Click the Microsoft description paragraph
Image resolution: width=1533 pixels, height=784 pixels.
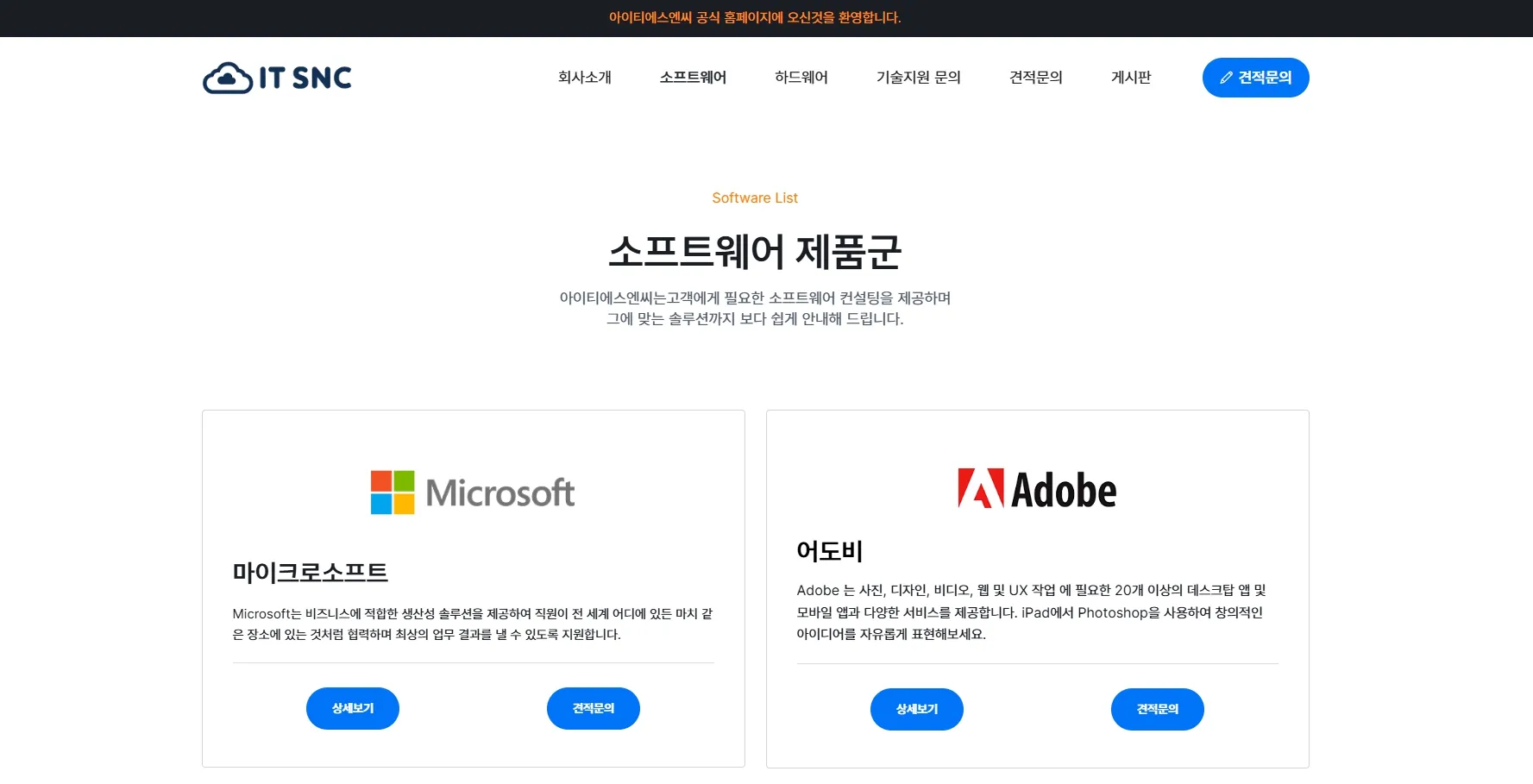[473, 624]
